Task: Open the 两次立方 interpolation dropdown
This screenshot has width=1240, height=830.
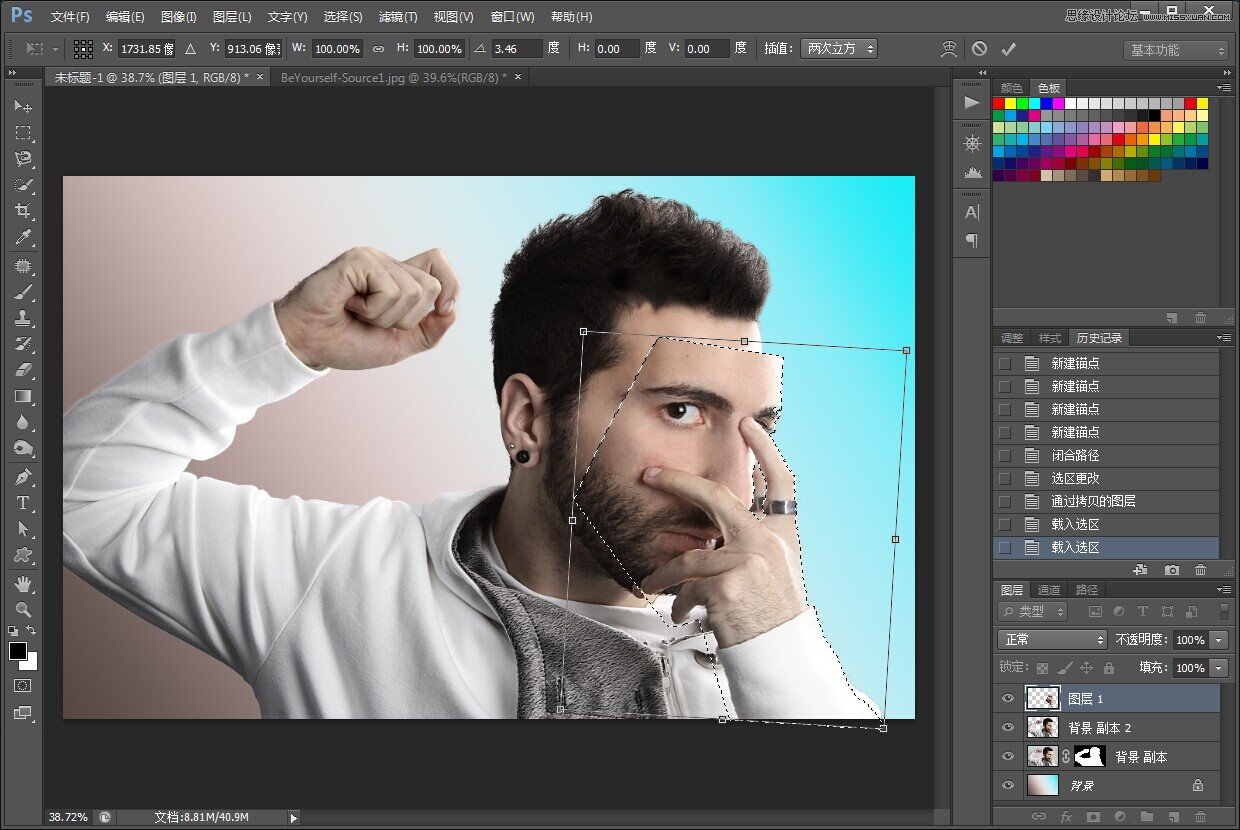Action: click(x=839, y=49)
